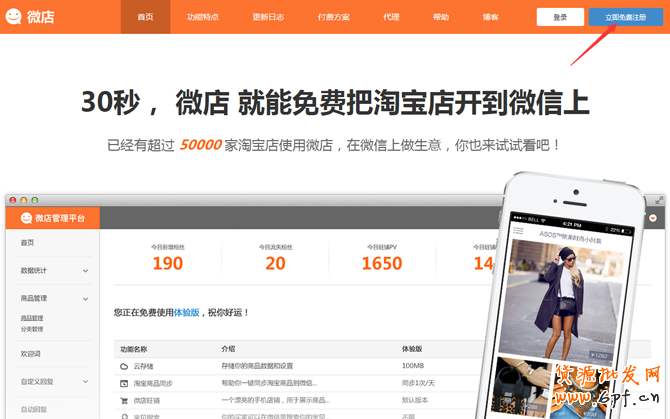Screen dimensions: 670x419
Task: Expand the 自定义回复 chevron in sidebar
Action: click(x=85, y=381)
